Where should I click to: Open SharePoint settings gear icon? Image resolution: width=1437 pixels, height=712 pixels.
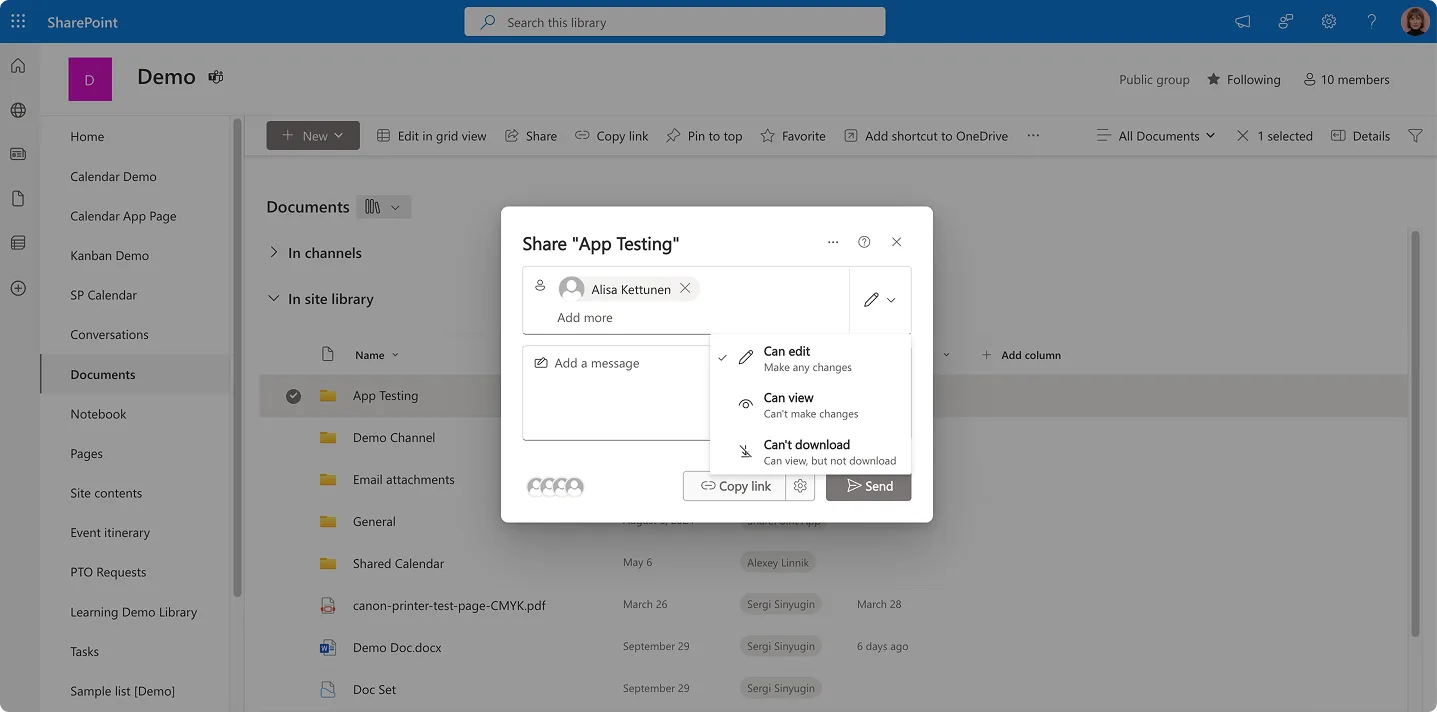click(x=1328, y=21)
